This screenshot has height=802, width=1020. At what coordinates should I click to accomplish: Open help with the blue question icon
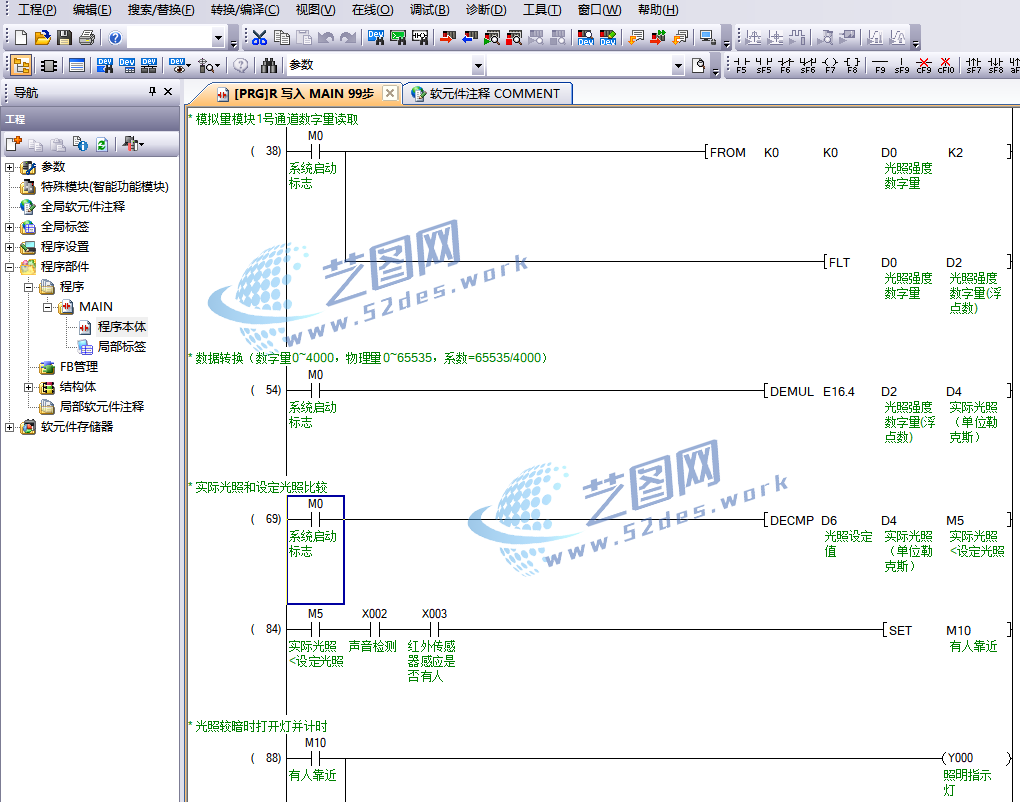coord(115,38)
